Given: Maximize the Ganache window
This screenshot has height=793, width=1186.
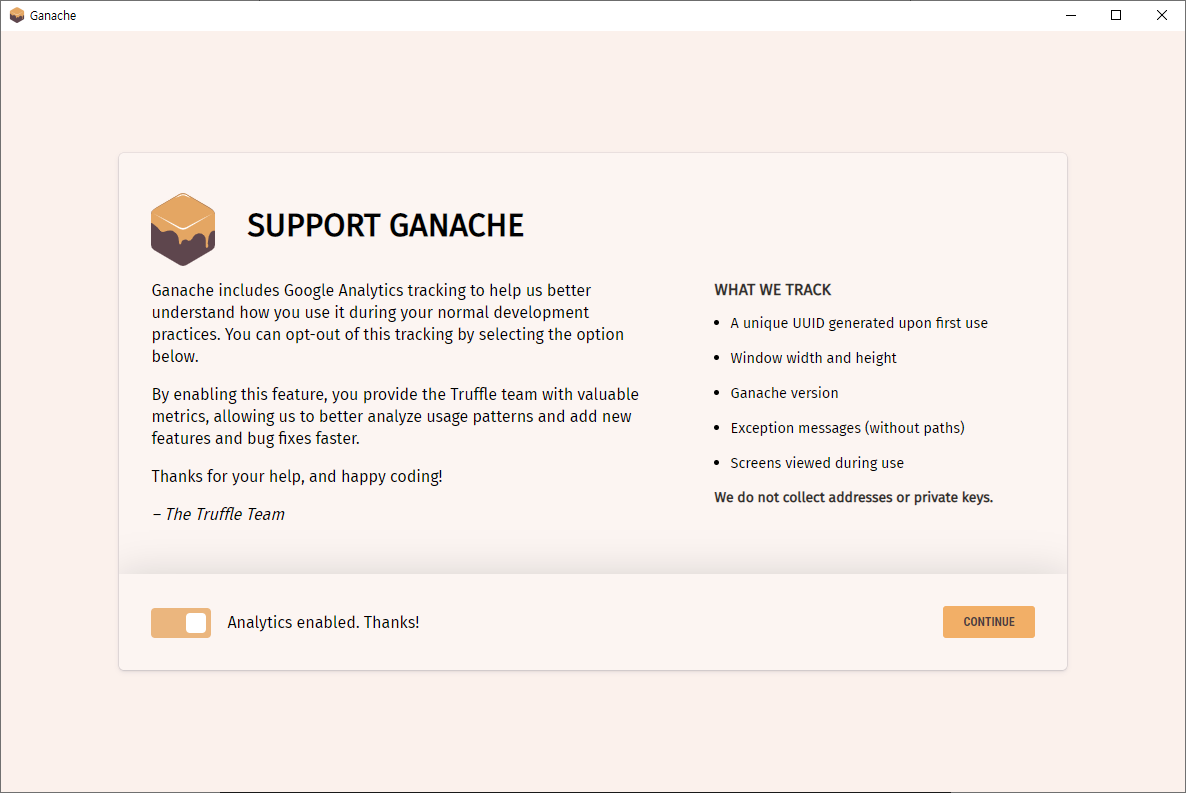Looking at the screenshot, I should click(1116, 15).
